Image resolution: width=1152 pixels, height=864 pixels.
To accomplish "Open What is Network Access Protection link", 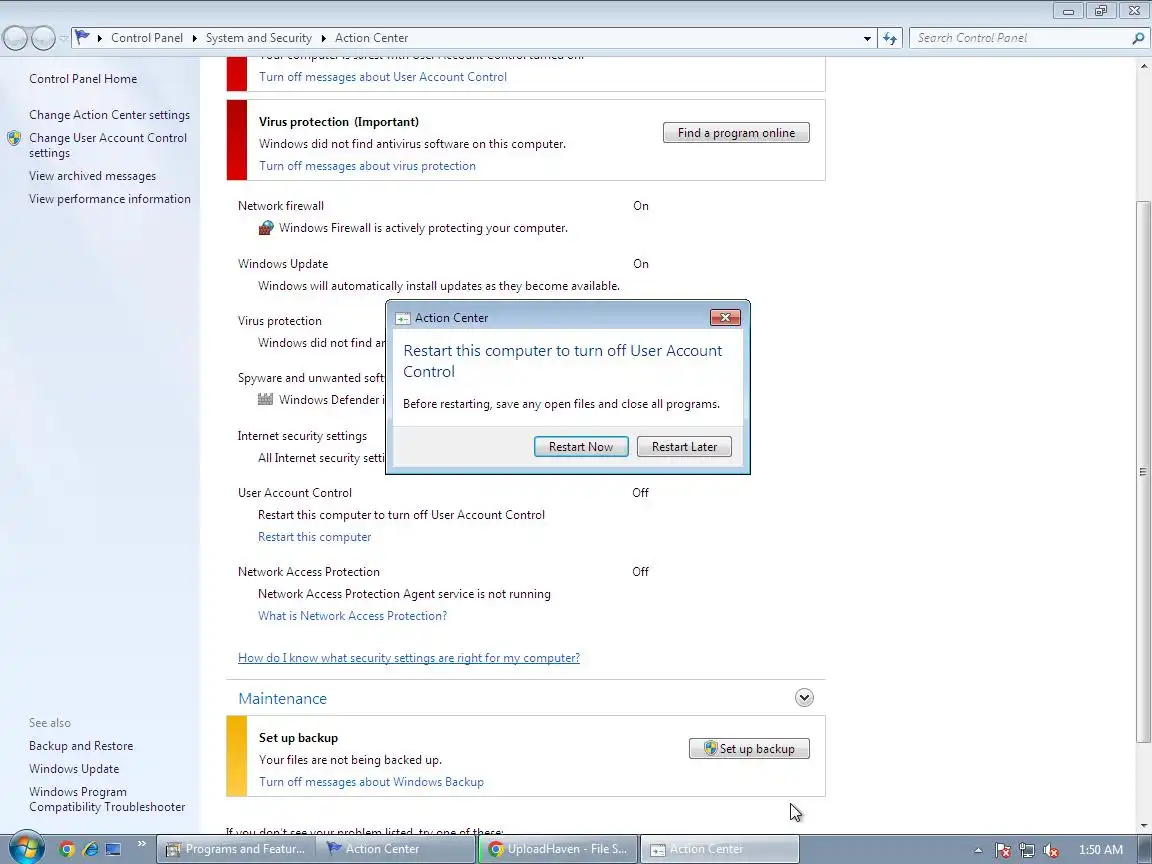I will click(x=352, y=616).
